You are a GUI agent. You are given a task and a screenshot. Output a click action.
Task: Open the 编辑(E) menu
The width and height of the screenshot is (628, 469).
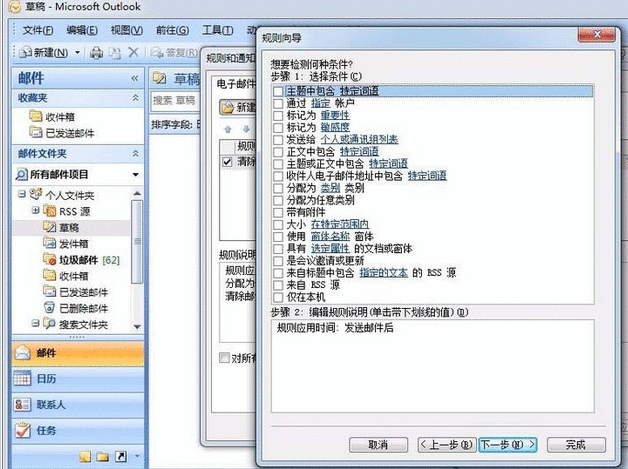82,30
